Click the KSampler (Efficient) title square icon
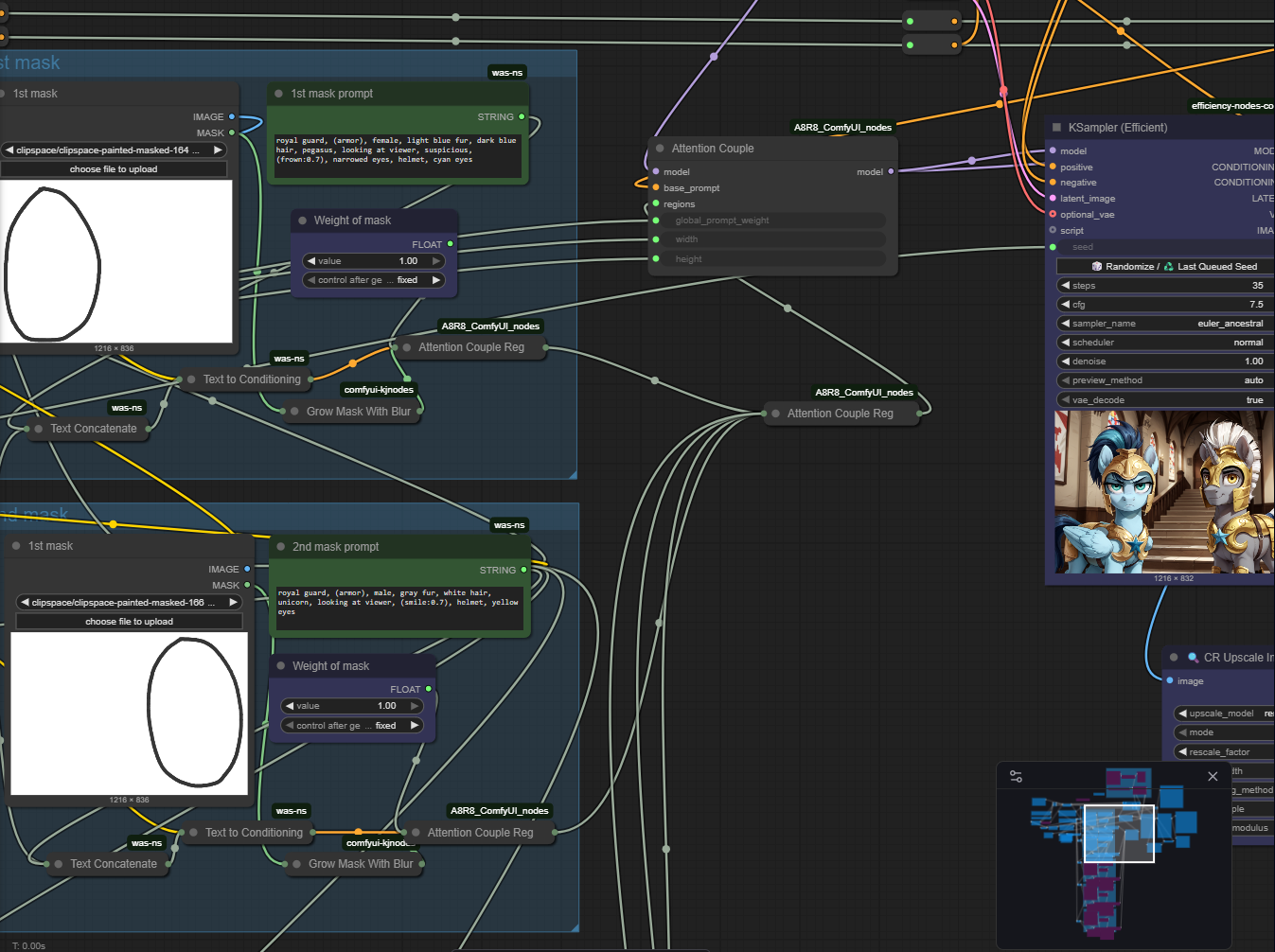 (x=1056, y=128)
